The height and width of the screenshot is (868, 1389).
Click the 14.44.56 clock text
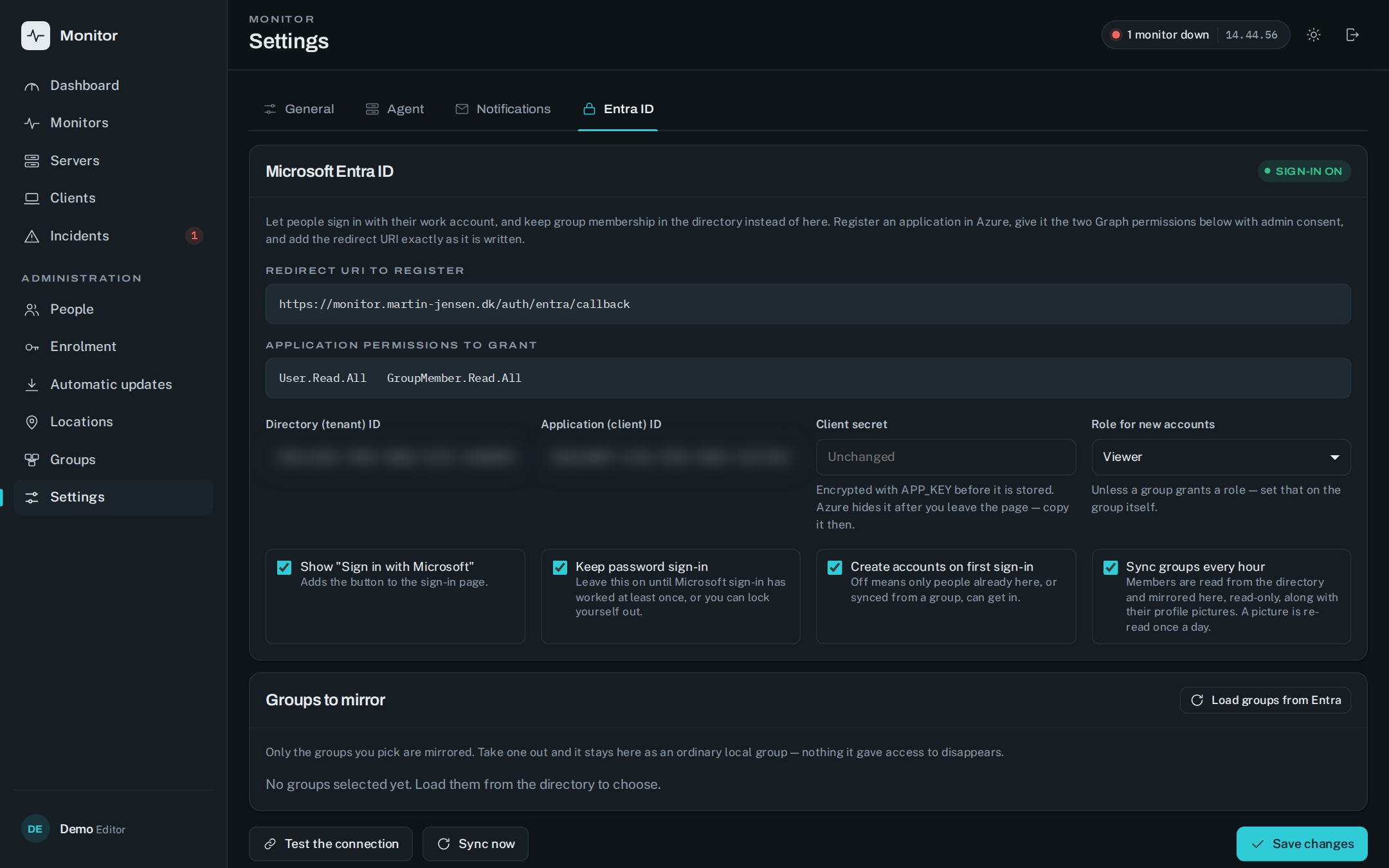pos(1251,35)
